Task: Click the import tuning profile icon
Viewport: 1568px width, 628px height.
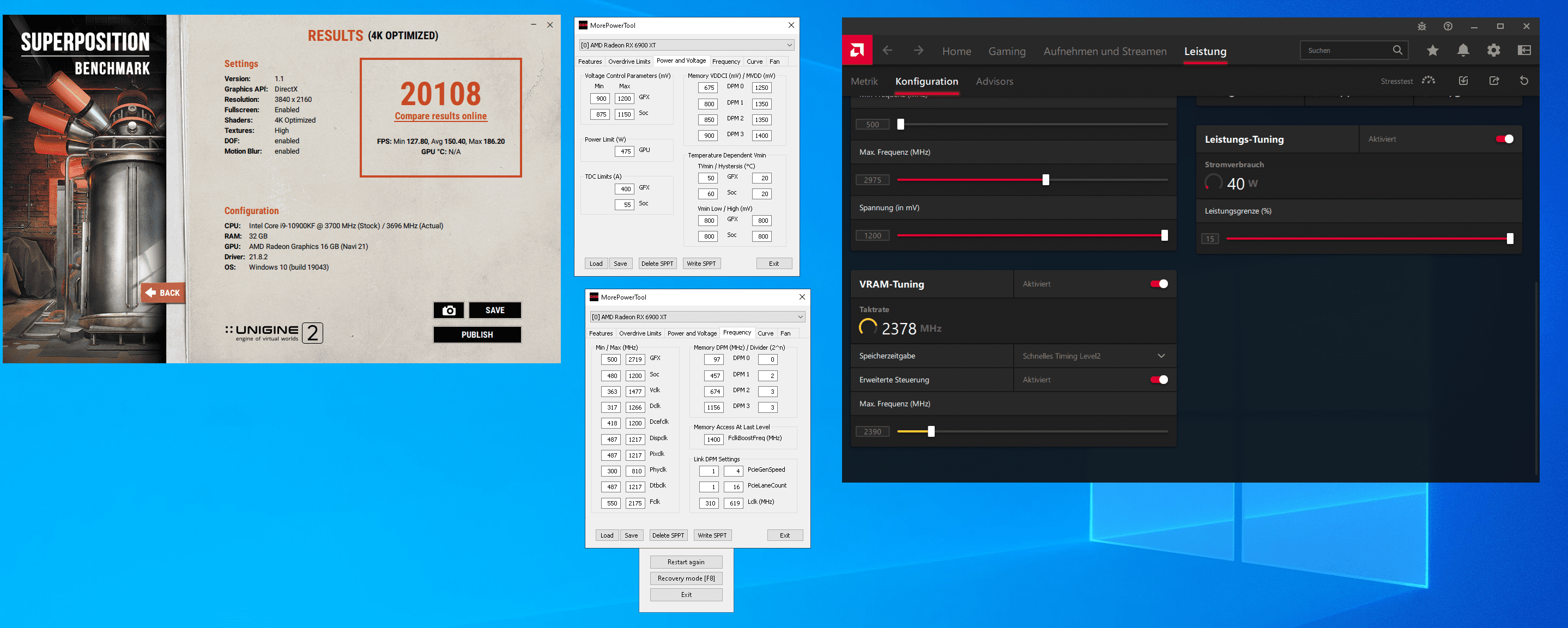Action: pos(1463,81)
